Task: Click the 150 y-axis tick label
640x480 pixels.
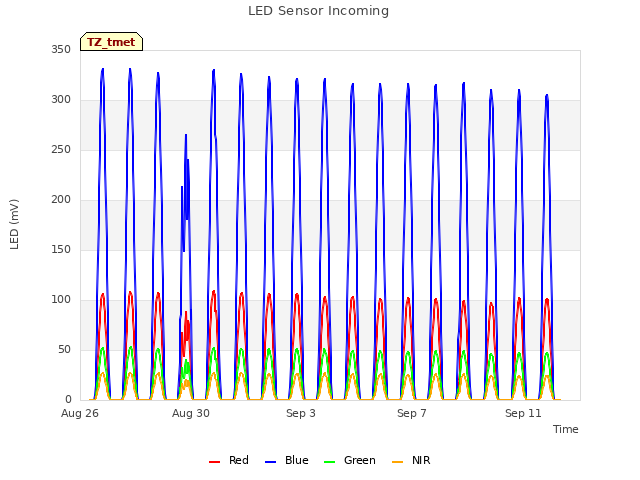Action: (61, 249)
